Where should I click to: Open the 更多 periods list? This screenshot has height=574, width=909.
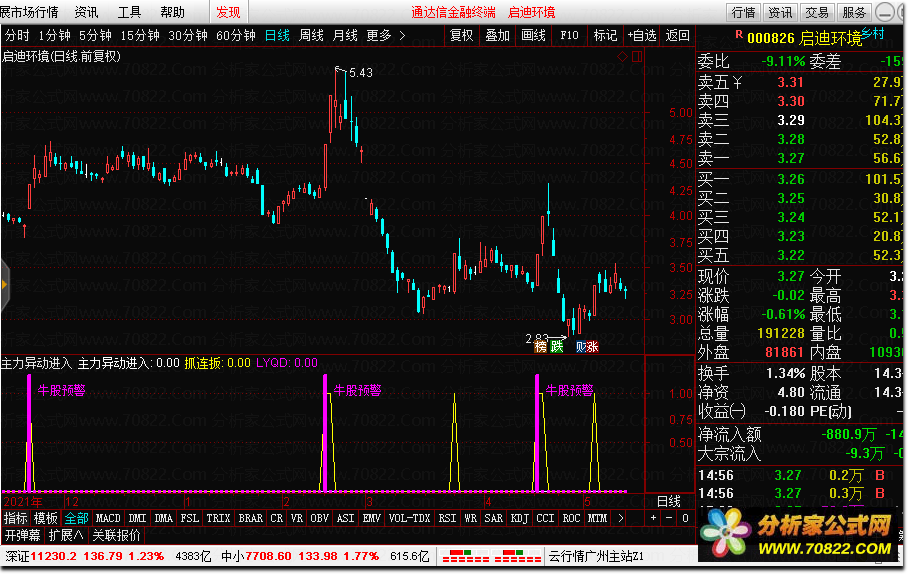pos(379,36)
